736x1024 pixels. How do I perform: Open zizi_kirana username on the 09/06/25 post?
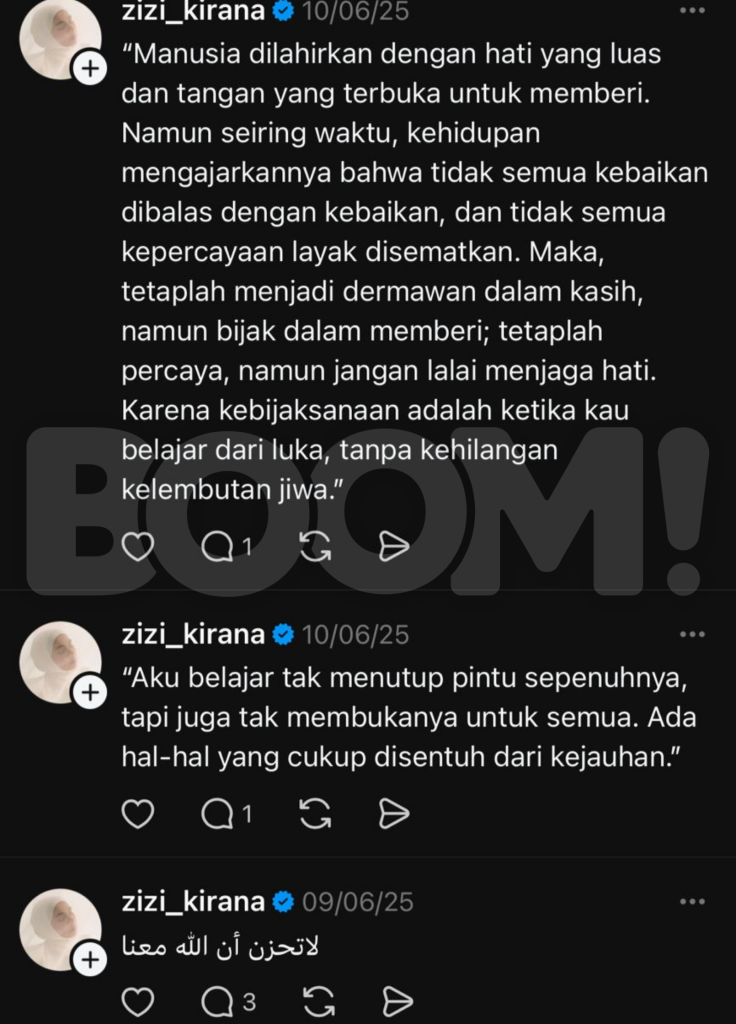click(x=193, y=901)
